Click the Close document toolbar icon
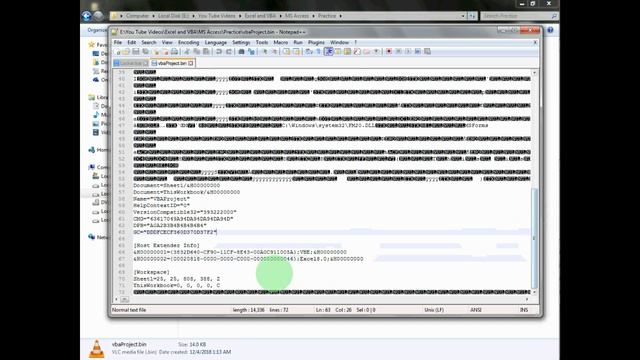The height and width of the screenshot is (360, 640). point(156,51)
